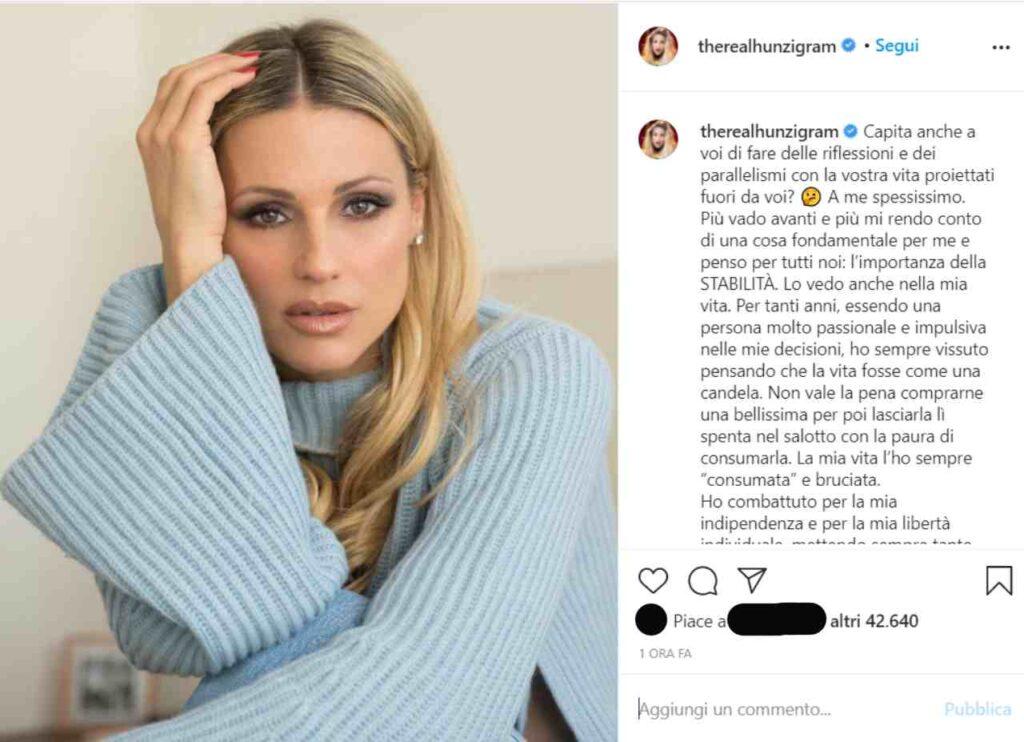Open therealhunzigram profile from the header username
1024x742 pixels.
767,46
